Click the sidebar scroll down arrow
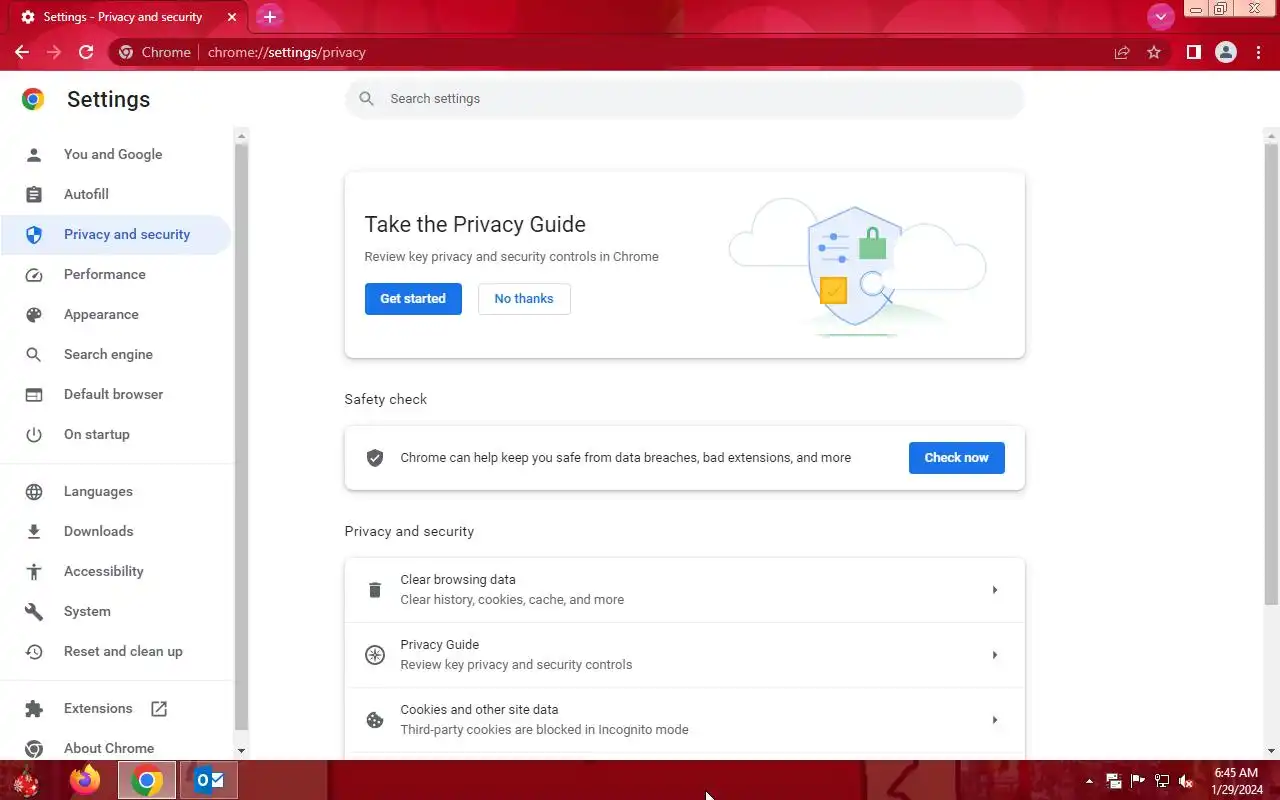The image size is (1280, 800). pyautogui.click(x=241, y=750)
